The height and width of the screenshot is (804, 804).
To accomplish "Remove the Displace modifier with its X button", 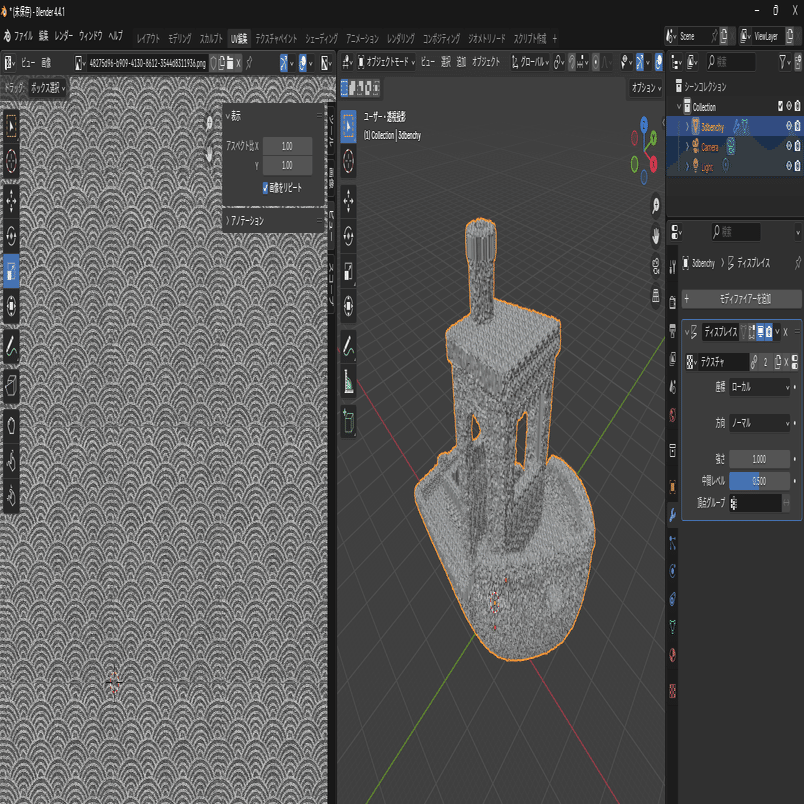I will point(785,332).
